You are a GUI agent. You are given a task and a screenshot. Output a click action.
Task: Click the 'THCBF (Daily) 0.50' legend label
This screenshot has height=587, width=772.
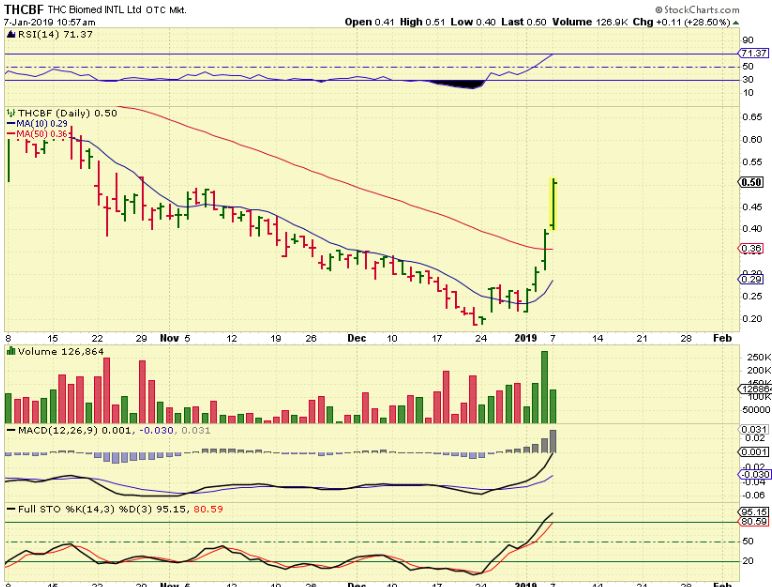67,113
